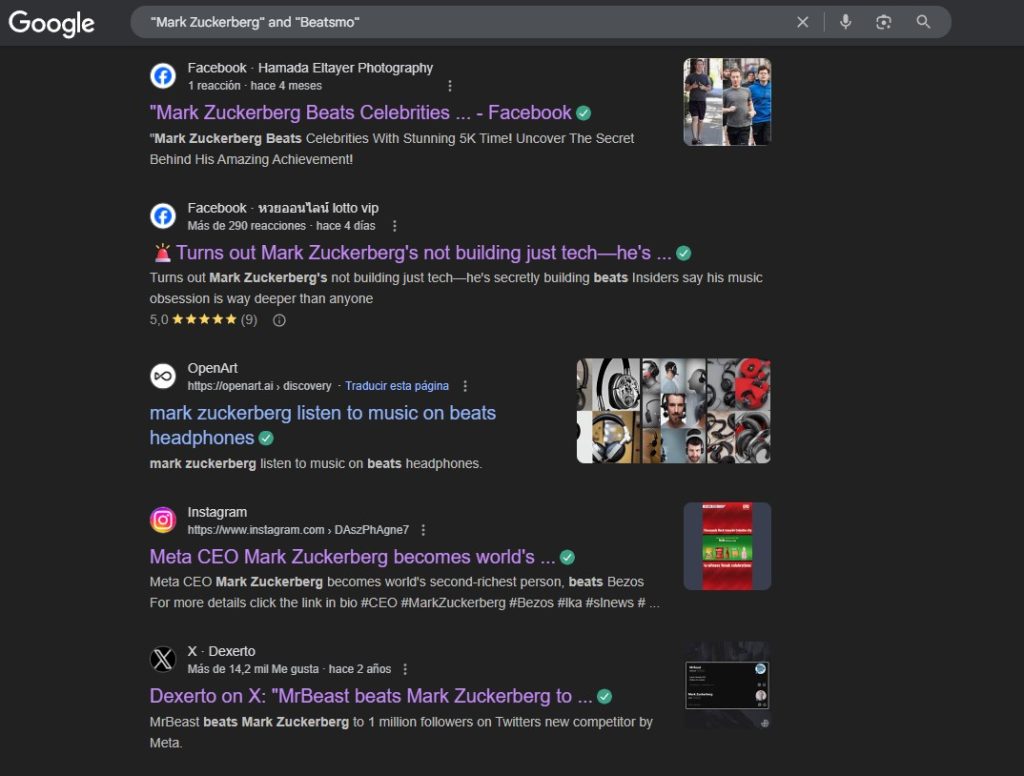Submit search with the magnifying glass icon
Image resolution: width=1024 pixels, height=776 pixels.
[x=923, y=22]
